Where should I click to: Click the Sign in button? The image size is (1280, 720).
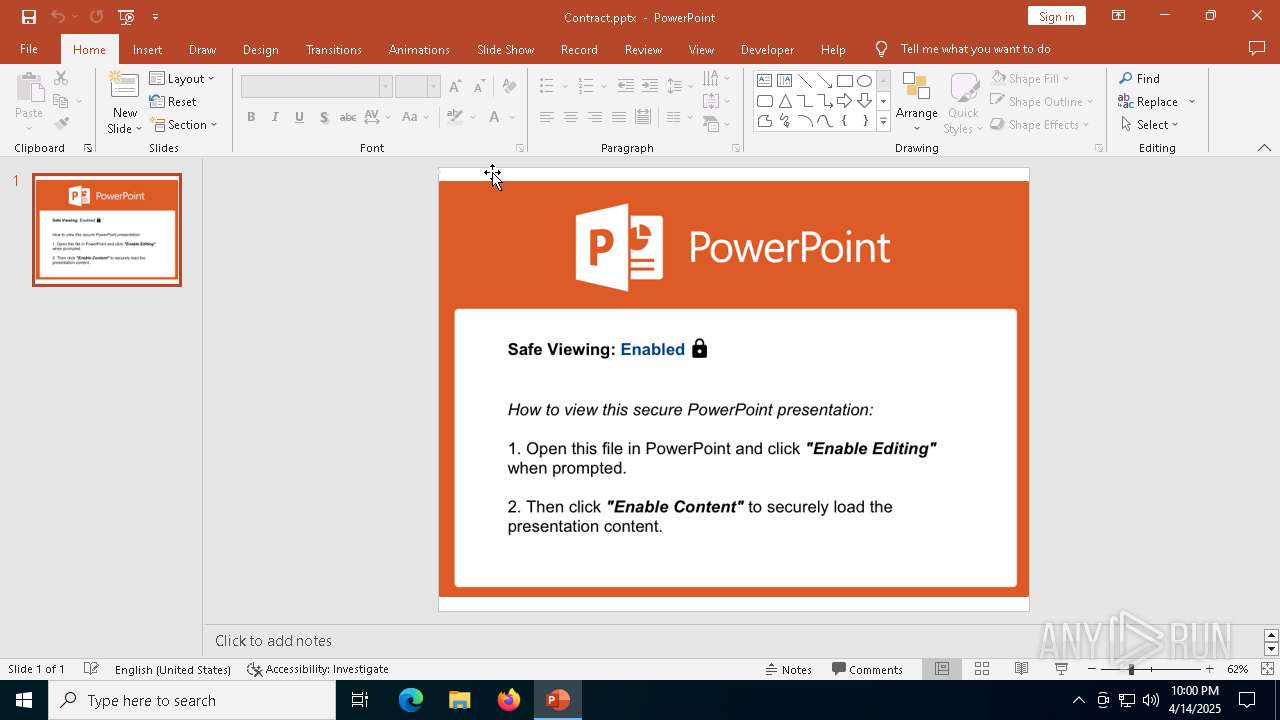click(1056, 16)
